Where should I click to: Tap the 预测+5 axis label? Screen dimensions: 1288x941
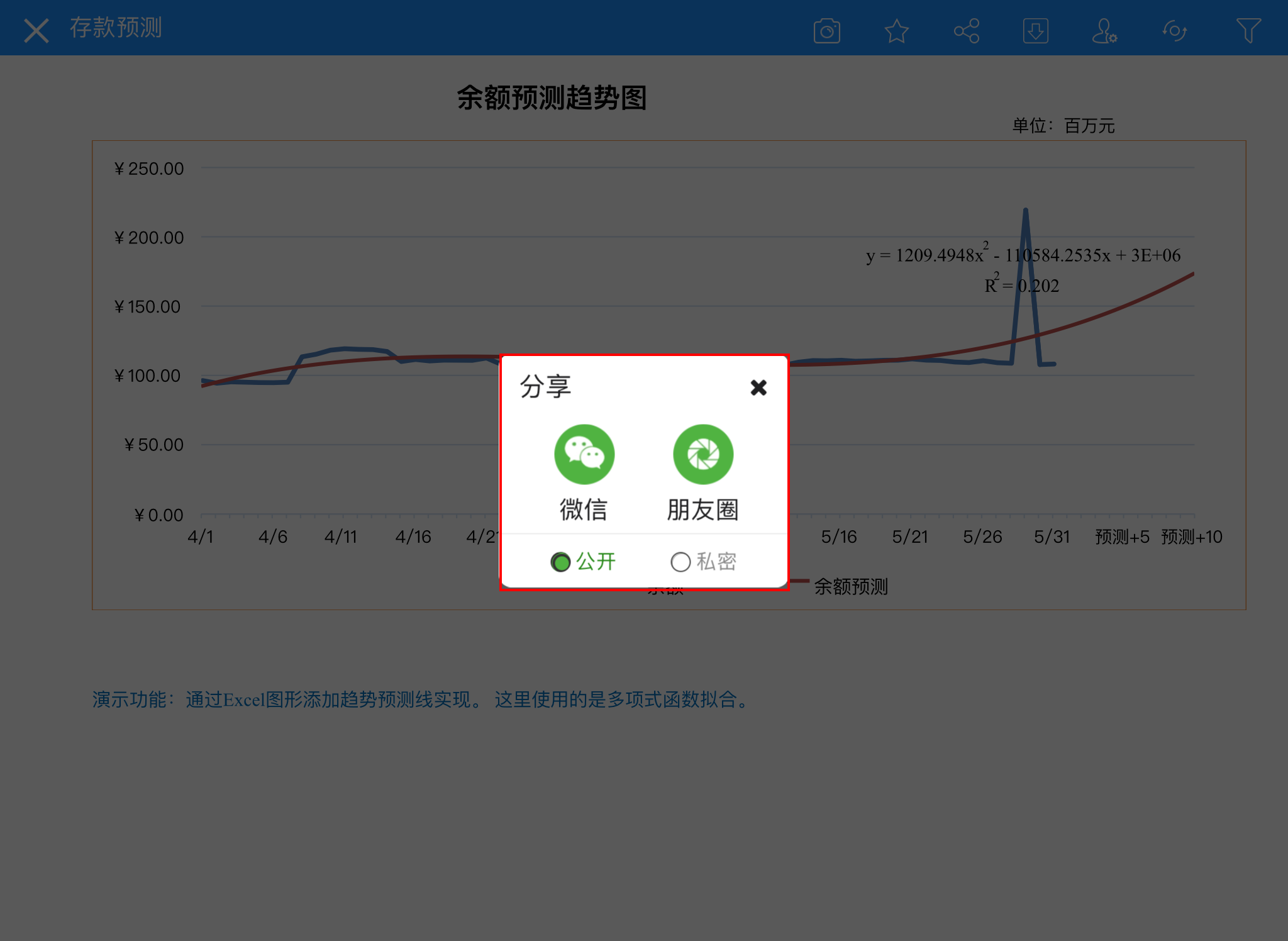(1122, 537)
